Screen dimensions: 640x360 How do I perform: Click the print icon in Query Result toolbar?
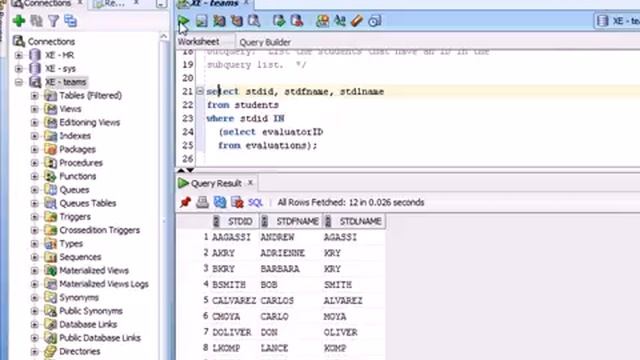(x=202, y=202)
